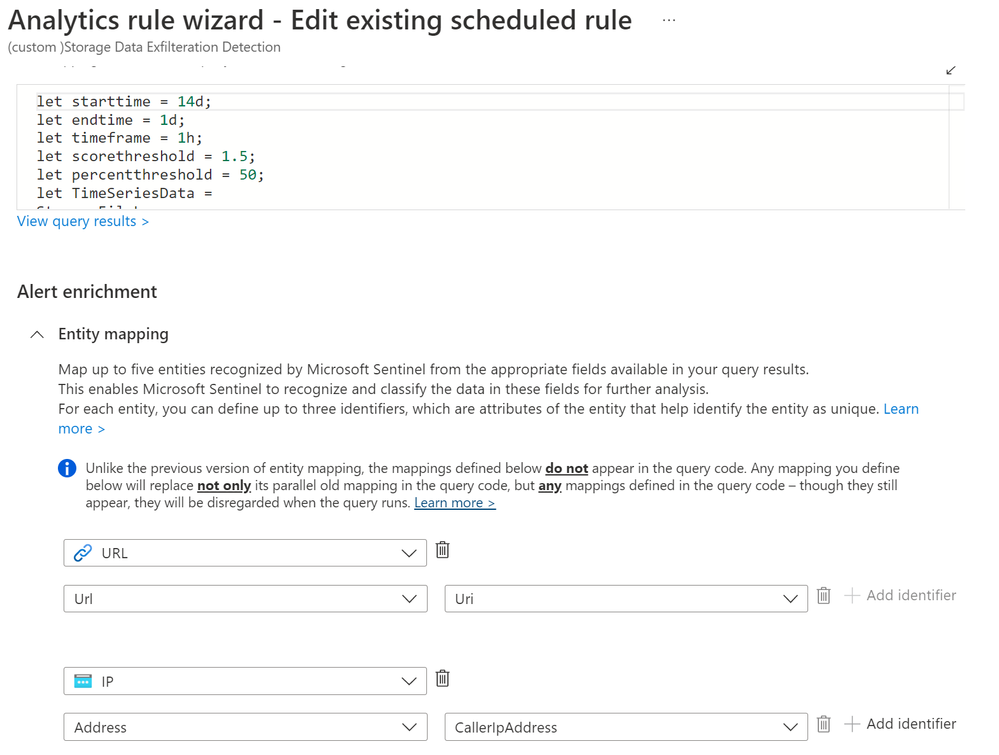Click the blue info icon next to the notice
This screenshot has width=999, height=755.
[67, 468]
